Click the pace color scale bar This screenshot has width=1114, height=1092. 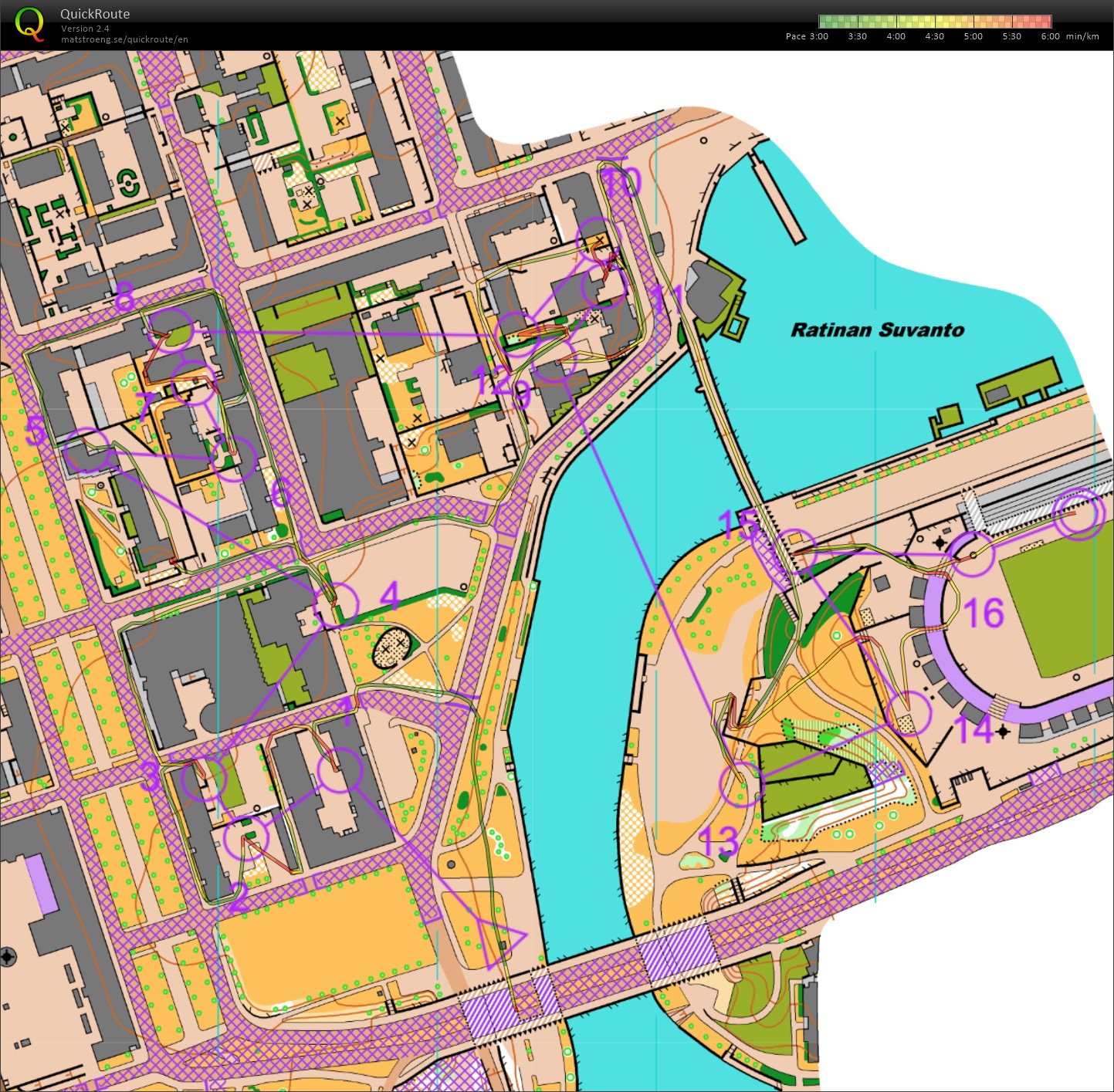(x=934, y=22)
